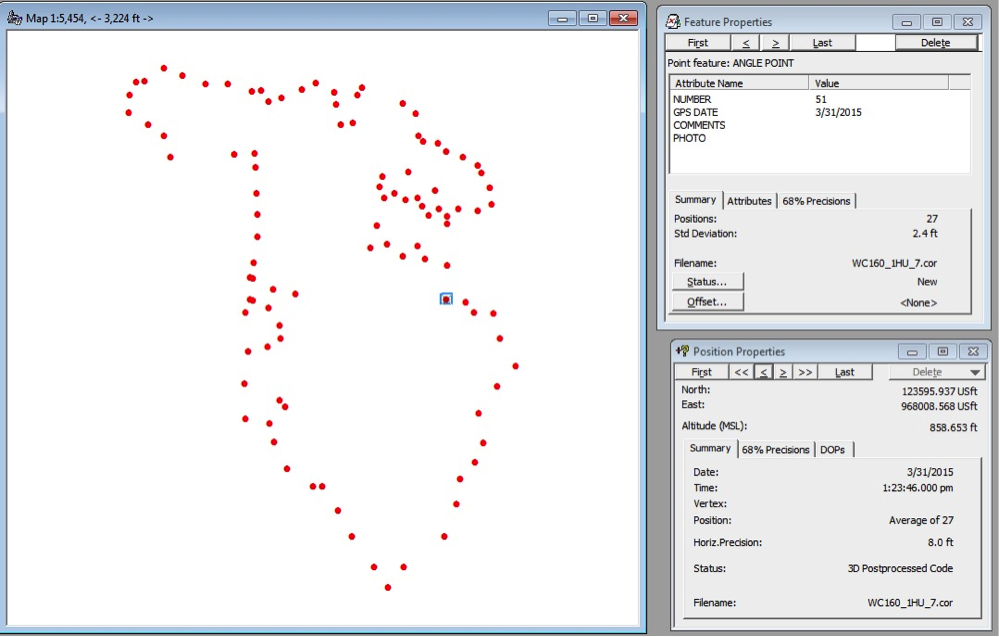Close the Position Properties window
999x637 pixels.
tap(974, 352)
